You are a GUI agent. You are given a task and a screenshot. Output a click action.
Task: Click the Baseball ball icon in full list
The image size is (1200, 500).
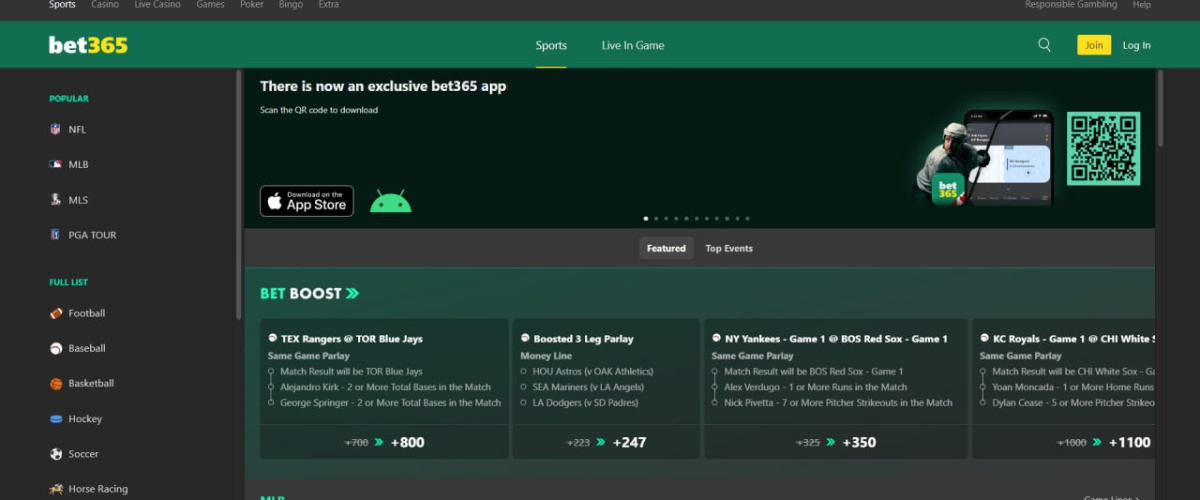[x=56, y=348]
